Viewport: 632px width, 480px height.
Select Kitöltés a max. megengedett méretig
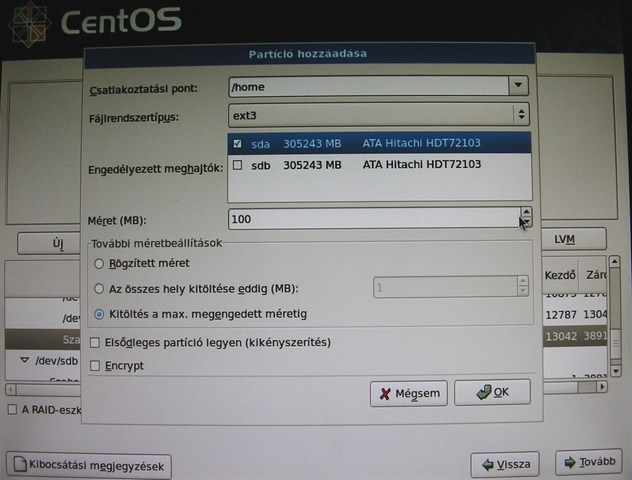point(99,314)
